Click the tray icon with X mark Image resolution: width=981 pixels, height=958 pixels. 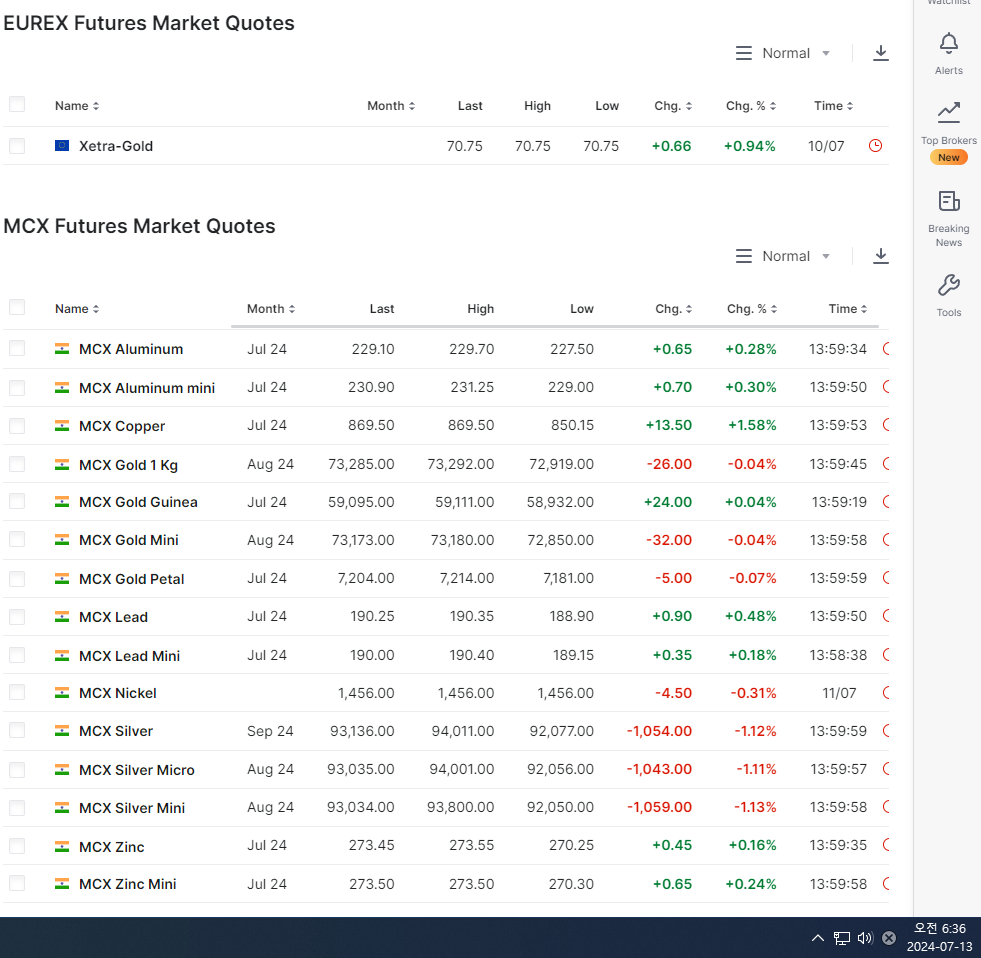click(888, 937)
